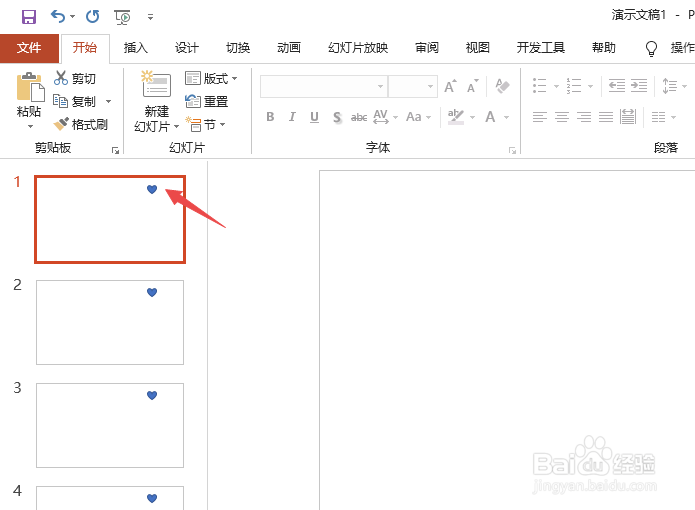Click 复制 (Copy) button
Screen dimensions: 695x510
[x=74, y=101]
